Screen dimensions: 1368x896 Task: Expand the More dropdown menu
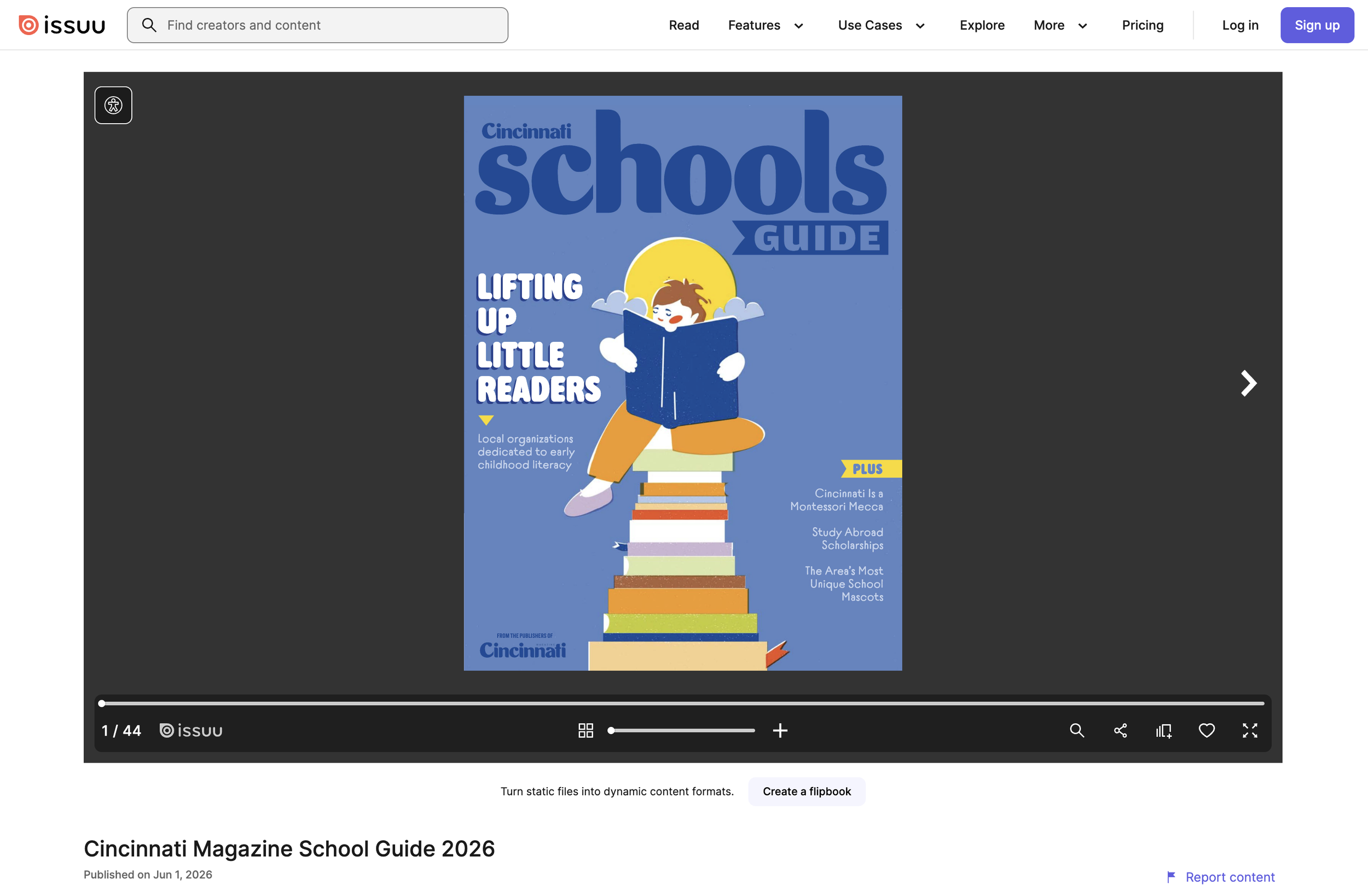[x=1060, y=25]
